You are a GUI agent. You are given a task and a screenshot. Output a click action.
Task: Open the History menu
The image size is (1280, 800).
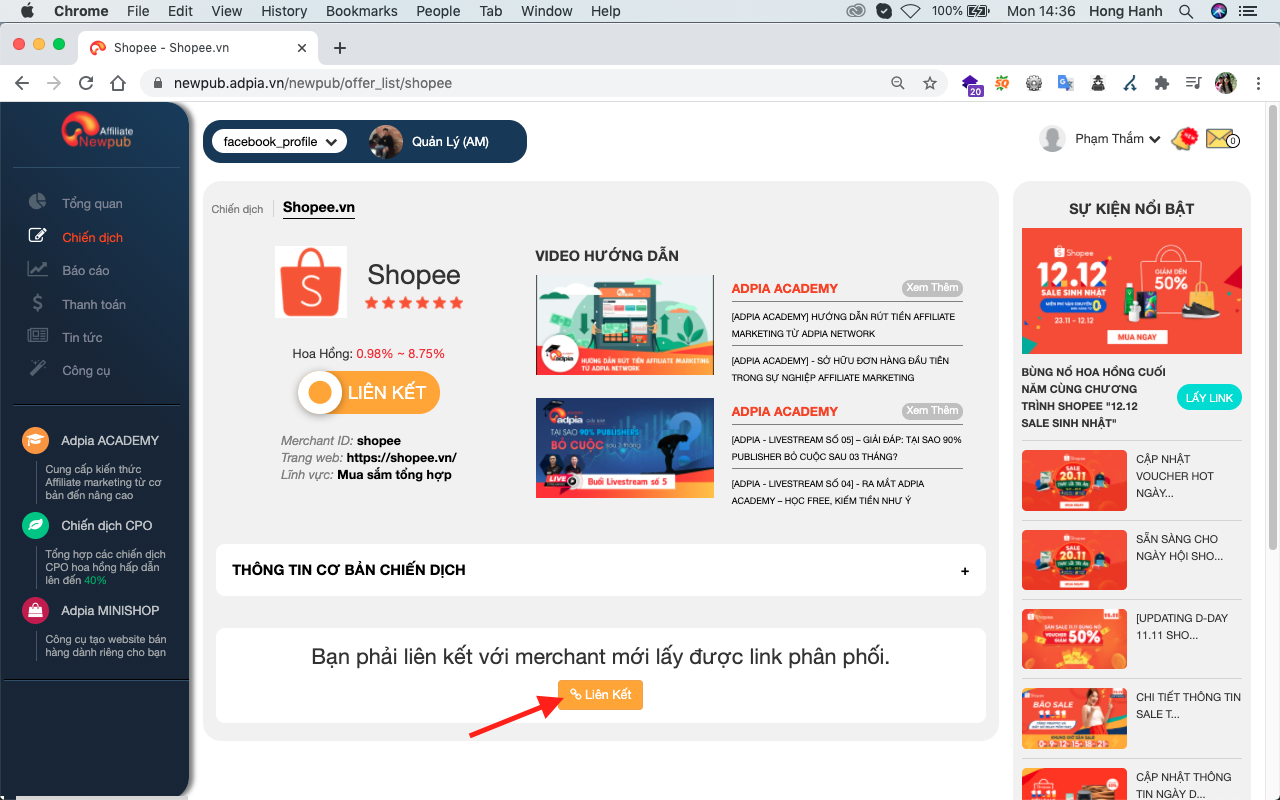[284, 11]
